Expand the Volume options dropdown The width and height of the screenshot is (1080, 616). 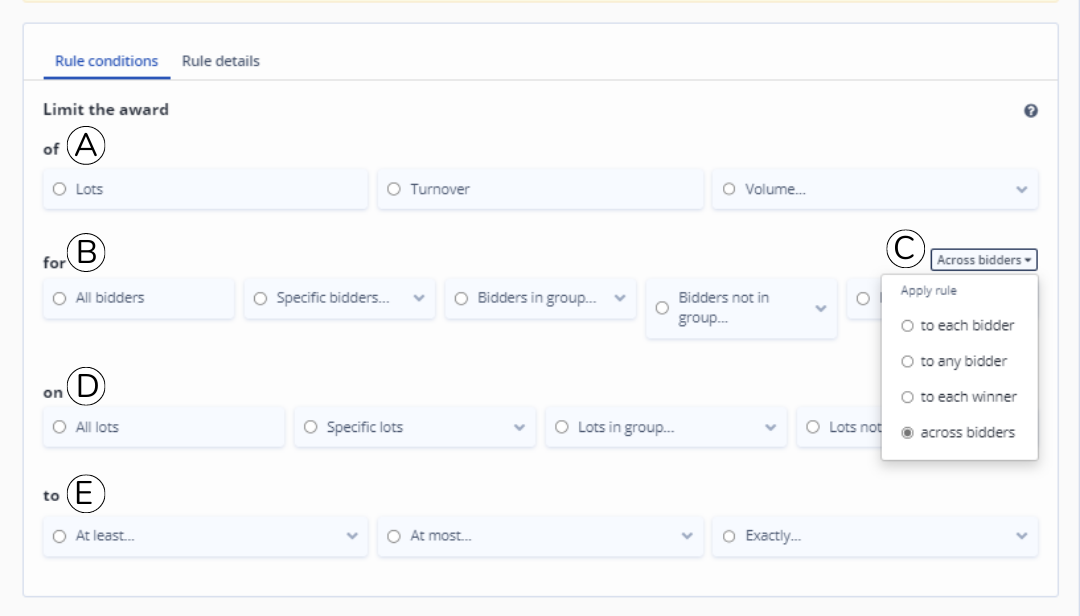(1021, 188)
